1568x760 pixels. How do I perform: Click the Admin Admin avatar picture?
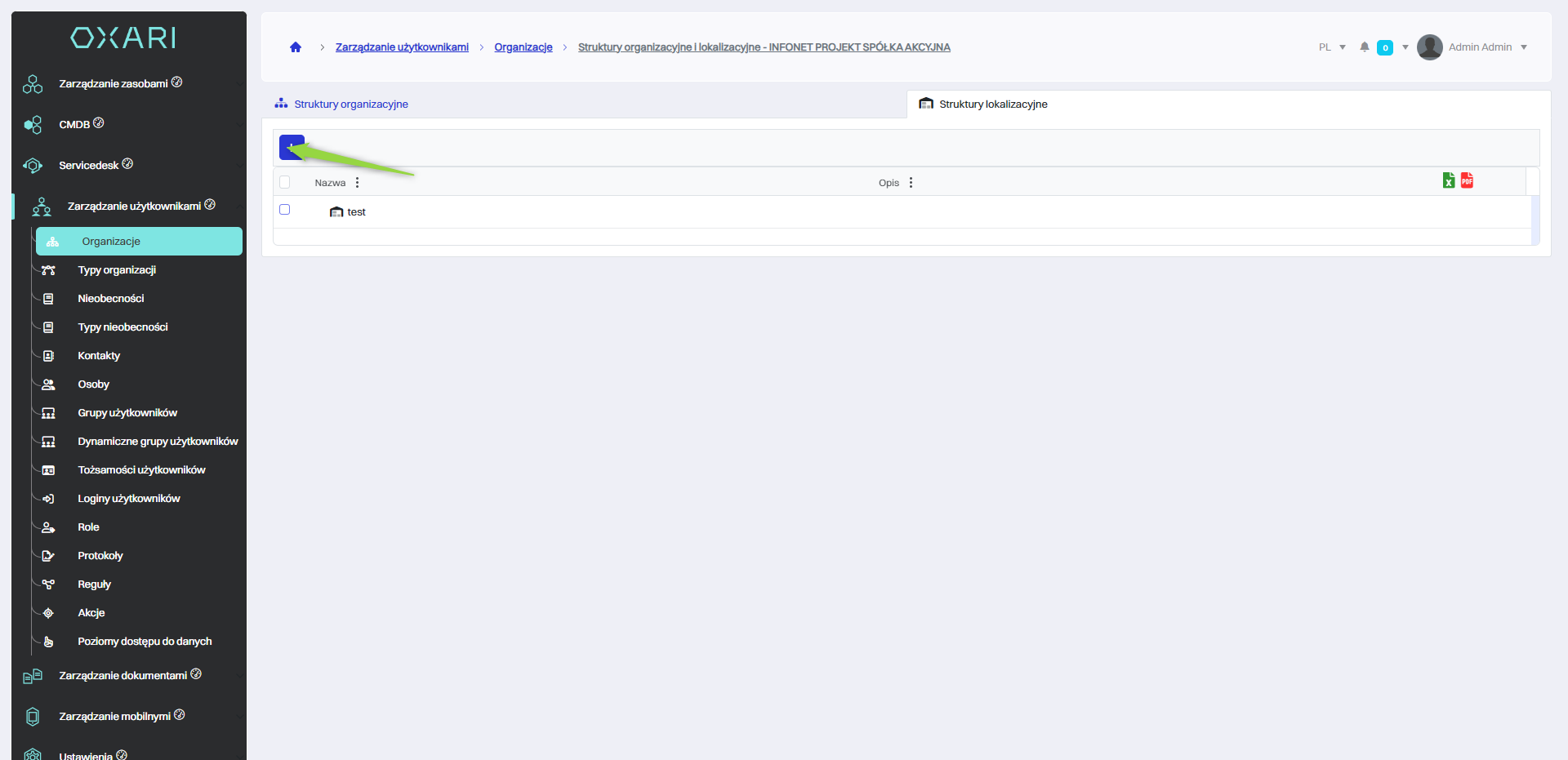click(x=1429, y=47)
